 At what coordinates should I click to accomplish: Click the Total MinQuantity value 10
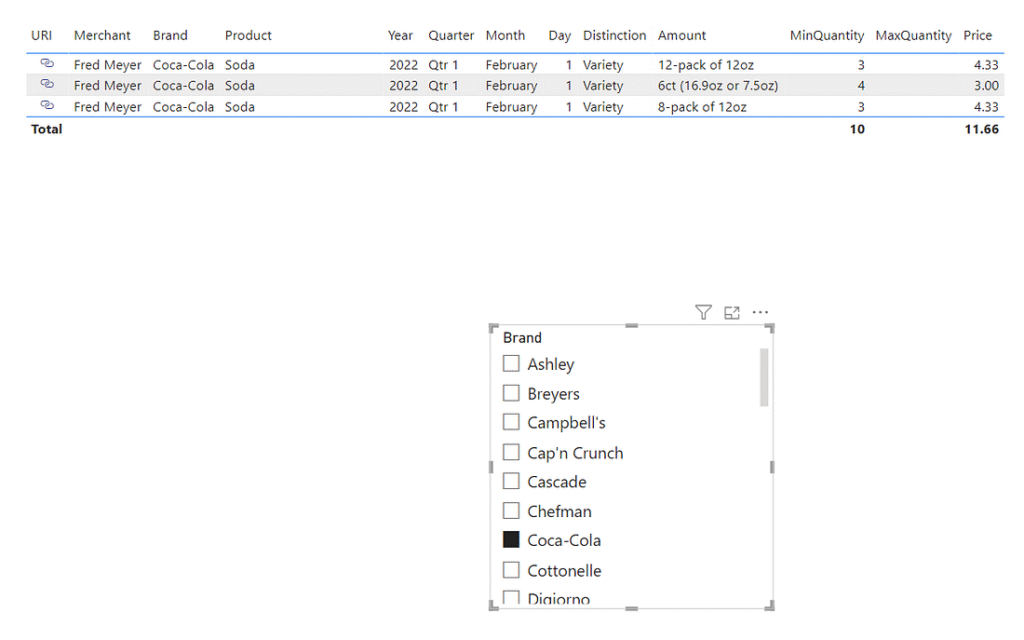857,129
